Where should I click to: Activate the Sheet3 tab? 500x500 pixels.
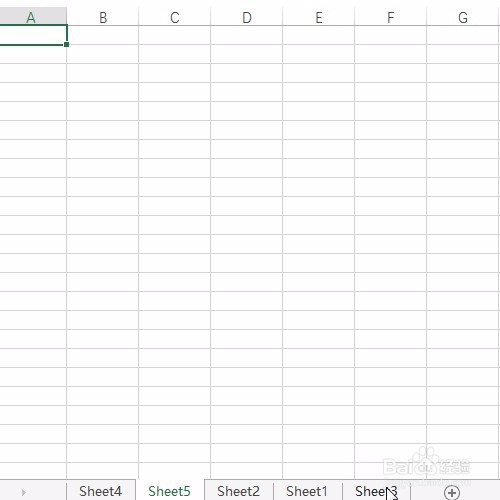[376, 491]
